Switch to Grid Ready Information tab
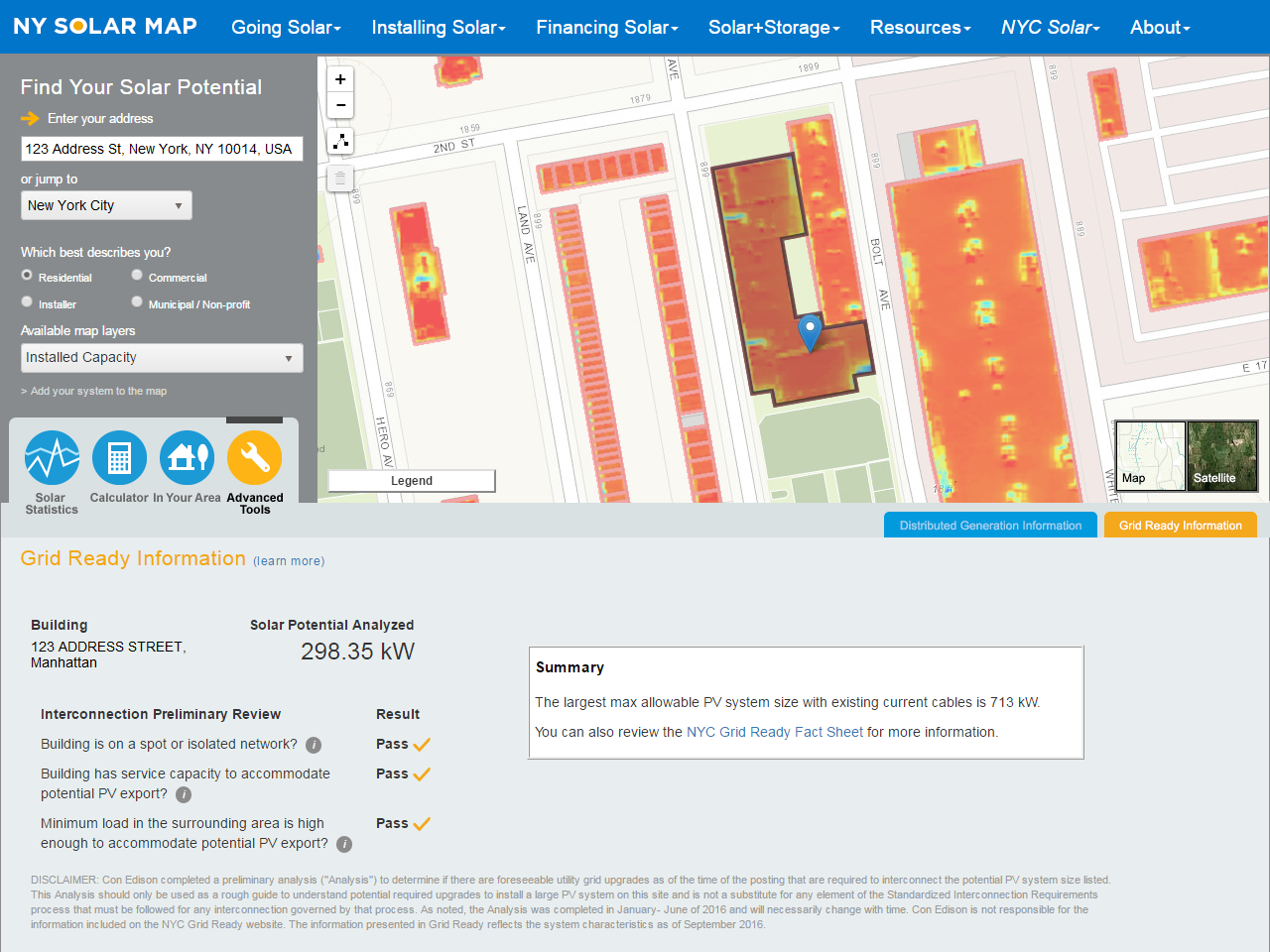Screen dimensions: 1270x952 tap(1181, 525)
